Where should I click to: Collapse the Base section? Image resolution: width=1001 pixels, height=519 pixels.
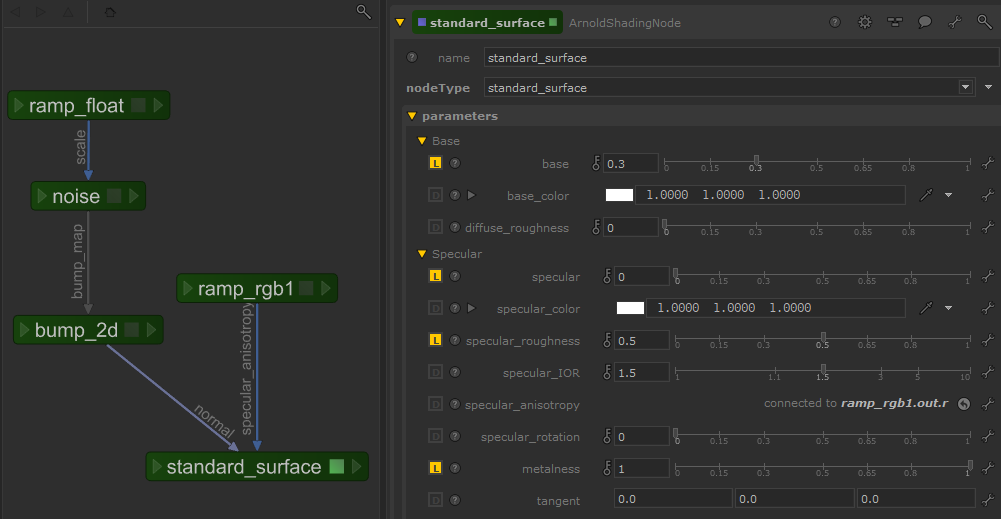pyautogui.click(x=422, y=140)
